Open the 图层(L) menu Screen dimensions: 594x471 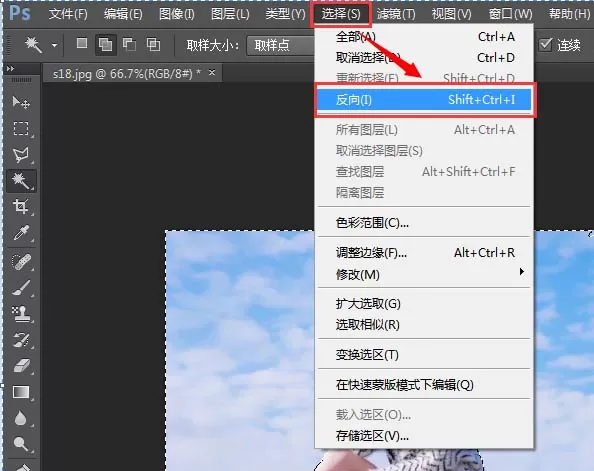coord(230,14)
